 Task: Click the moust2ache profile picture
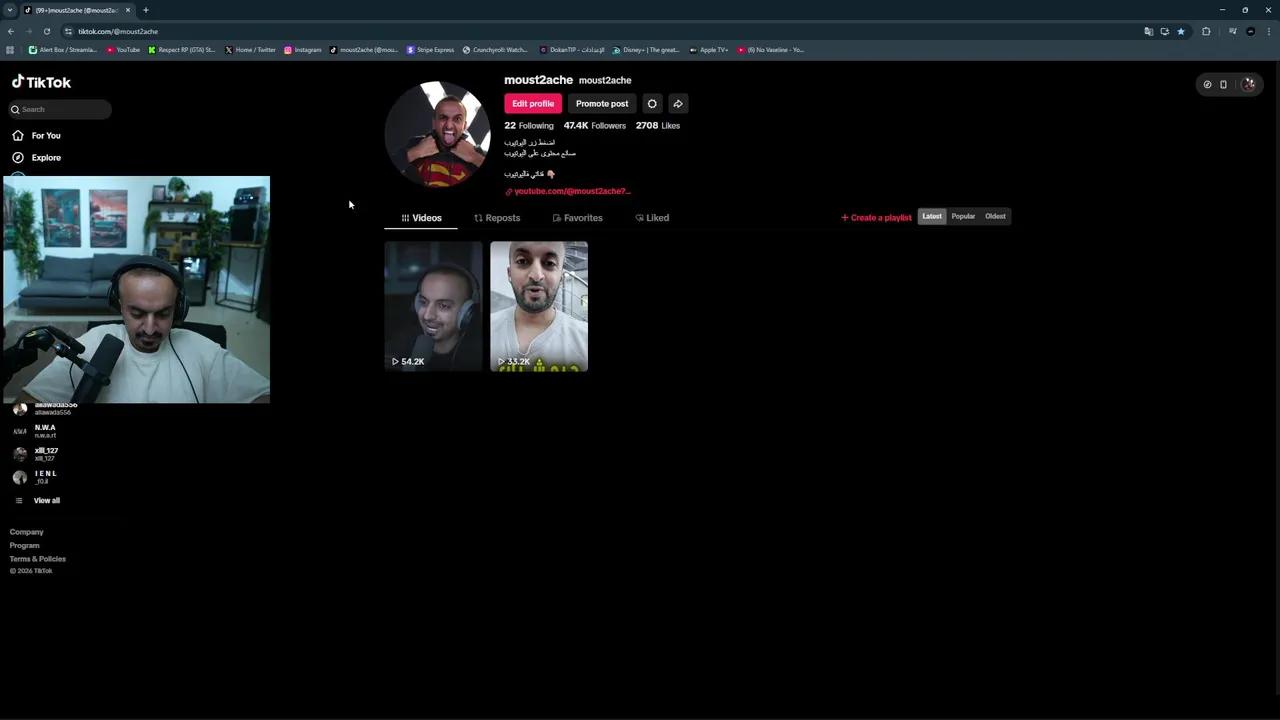pyautogui.click(x=438, y=134)
